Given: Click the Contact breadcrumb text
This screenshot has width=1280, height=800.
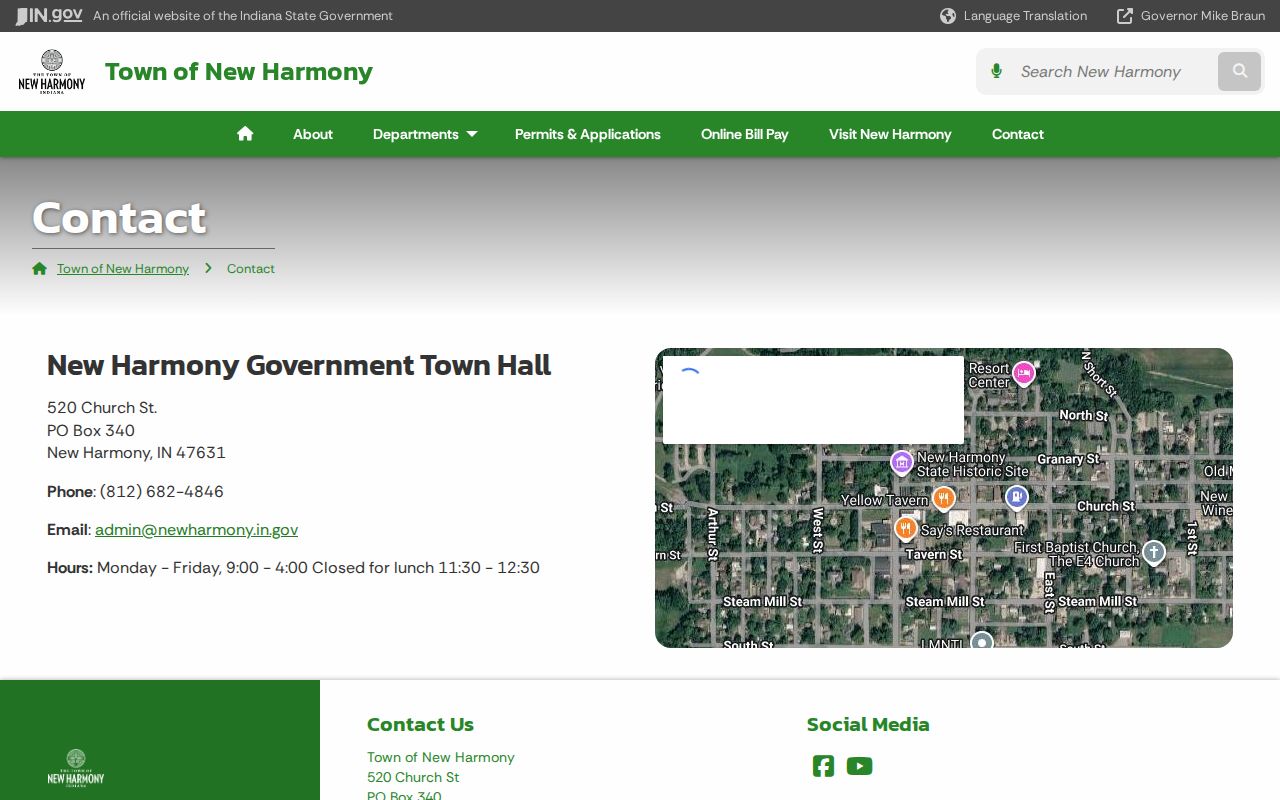Looking at the screenshot, I should [251, 268].
